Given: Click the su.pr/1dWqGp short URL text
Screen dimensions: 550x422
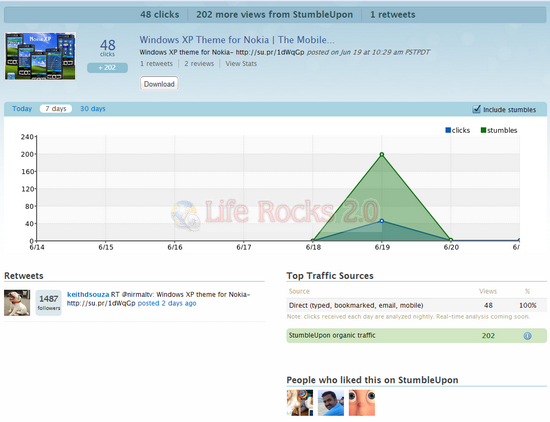Looking at the screenshot, I should point(270,52).
